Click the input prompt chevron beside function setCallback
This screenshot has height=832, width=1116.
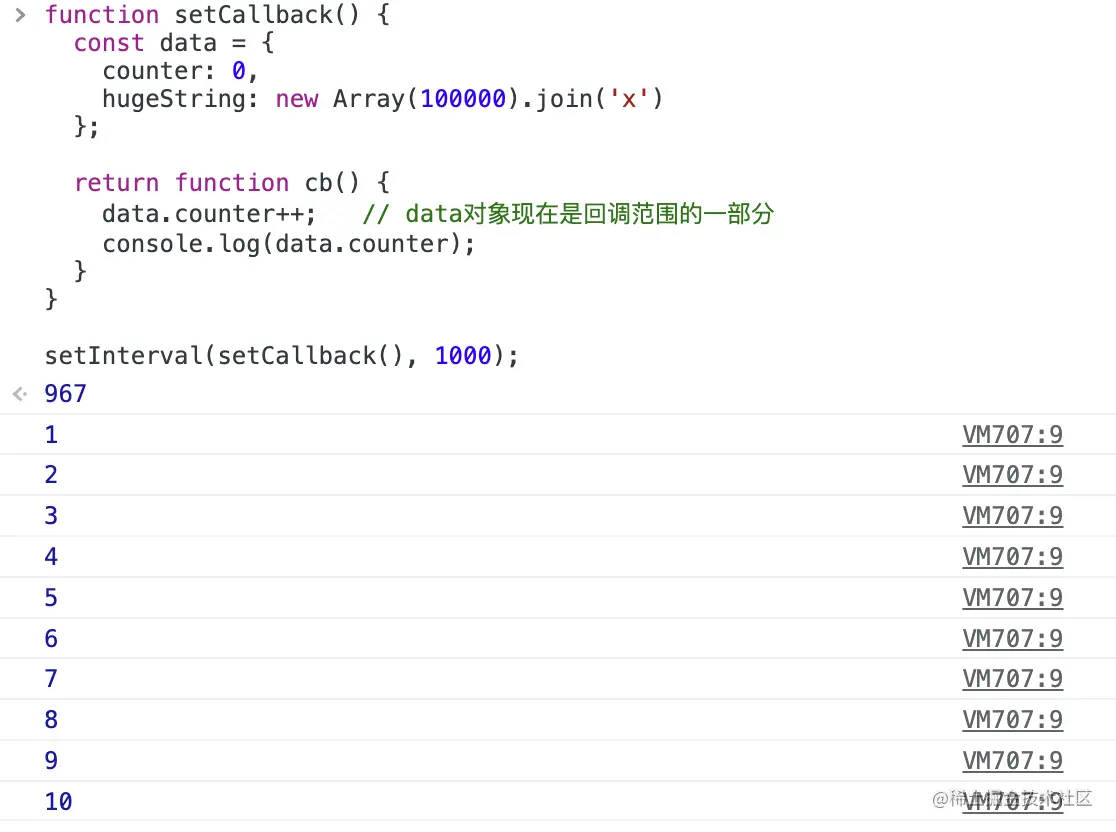[20, 14]
